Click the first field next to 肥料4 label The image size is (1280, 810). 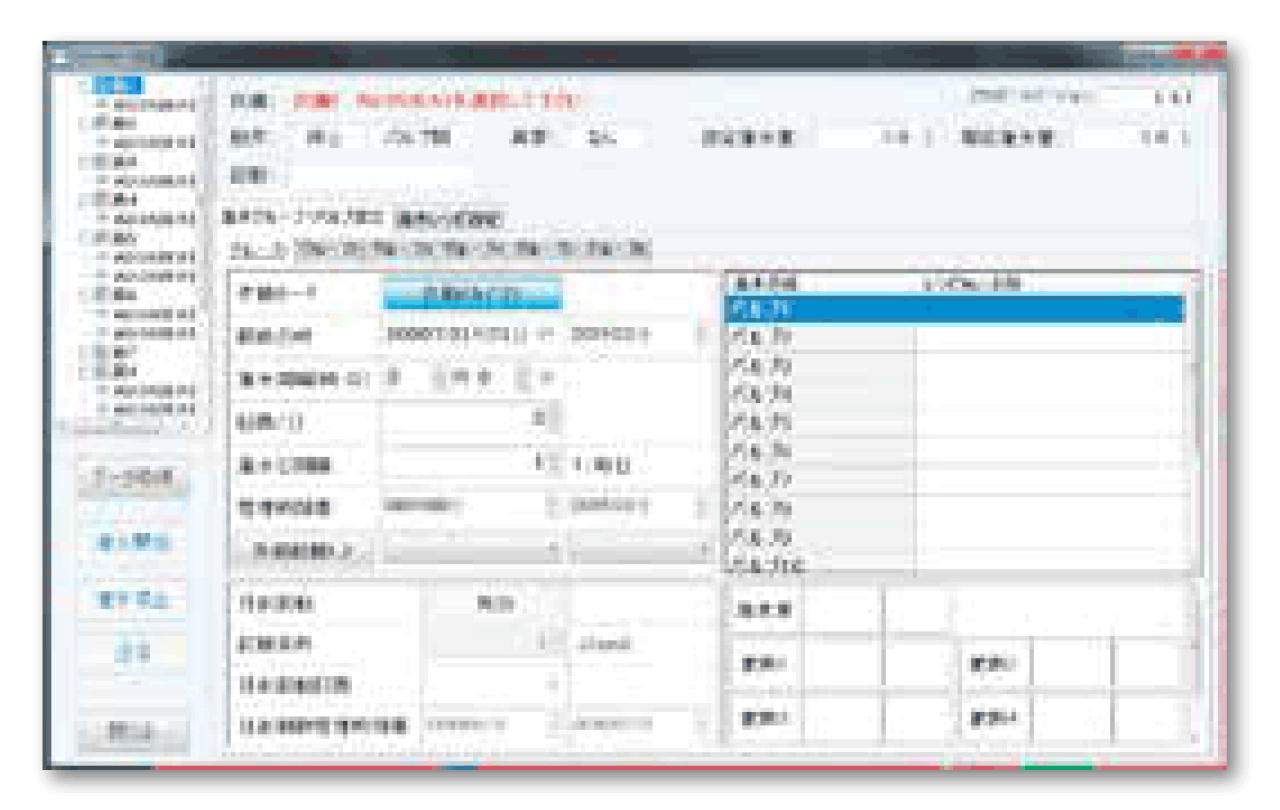coord(1072,718)
